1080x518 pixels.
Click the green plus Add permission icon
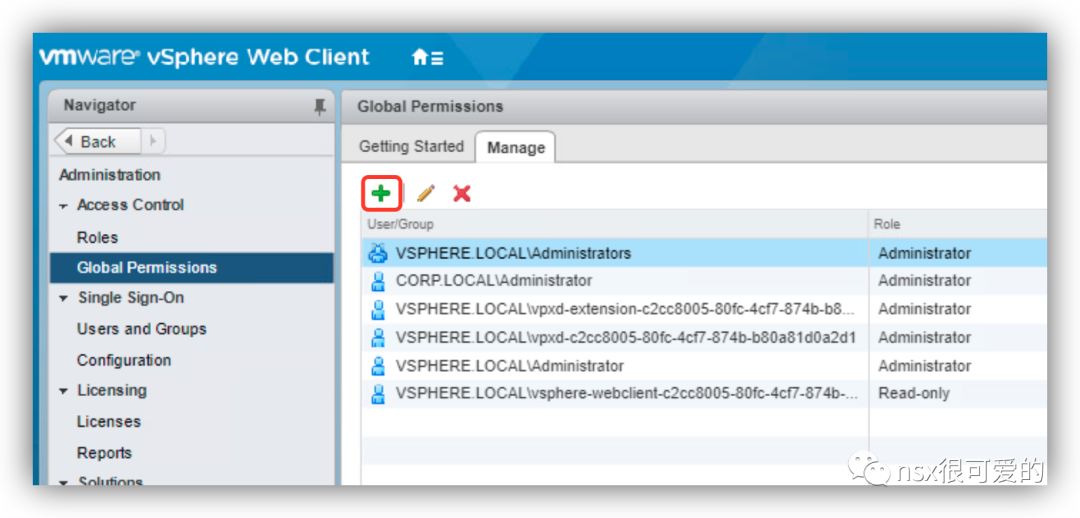click(381, 194)
